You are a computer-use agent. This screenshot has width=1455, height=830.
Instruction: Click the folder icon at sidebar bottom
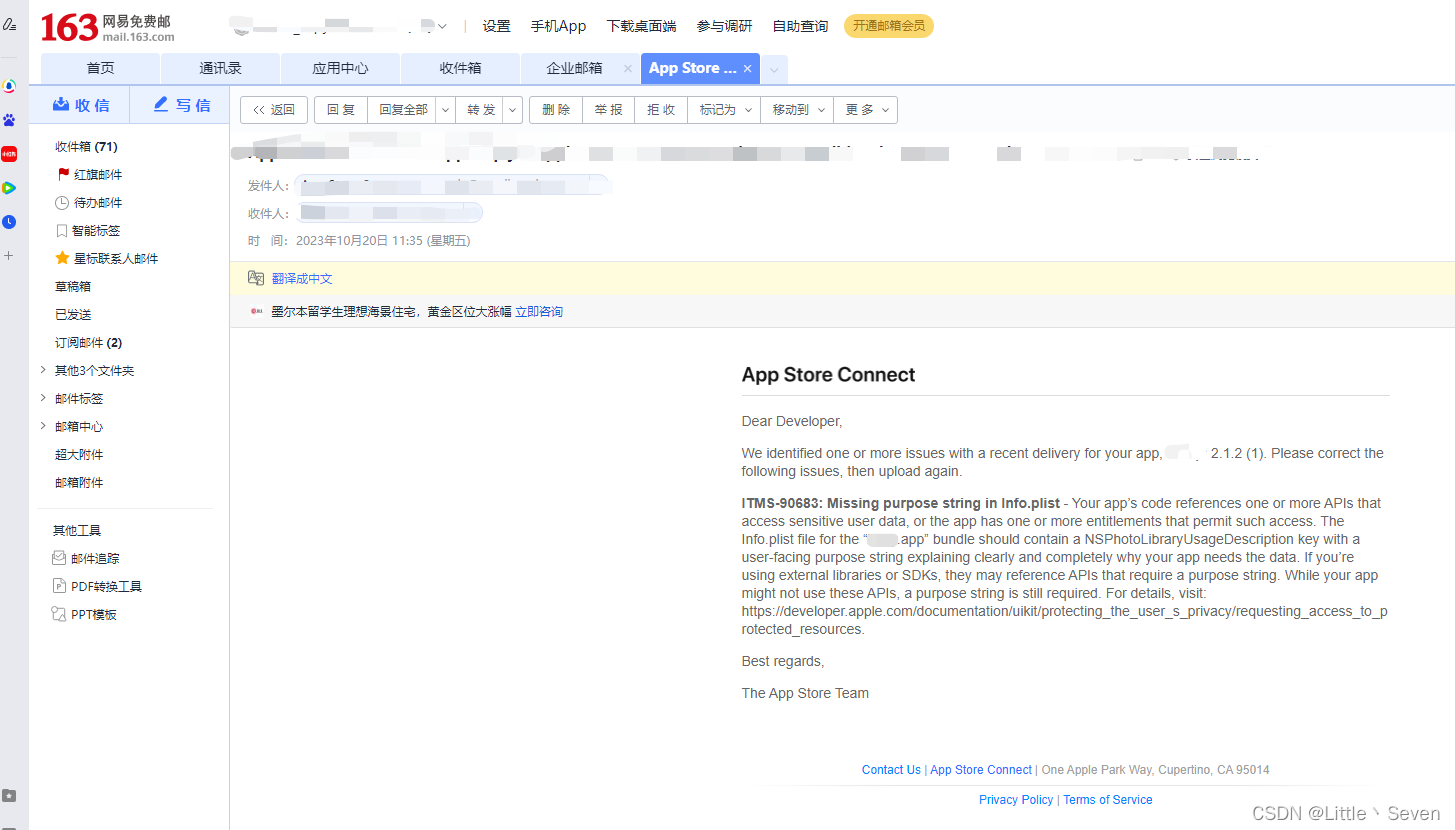[9, 796]
